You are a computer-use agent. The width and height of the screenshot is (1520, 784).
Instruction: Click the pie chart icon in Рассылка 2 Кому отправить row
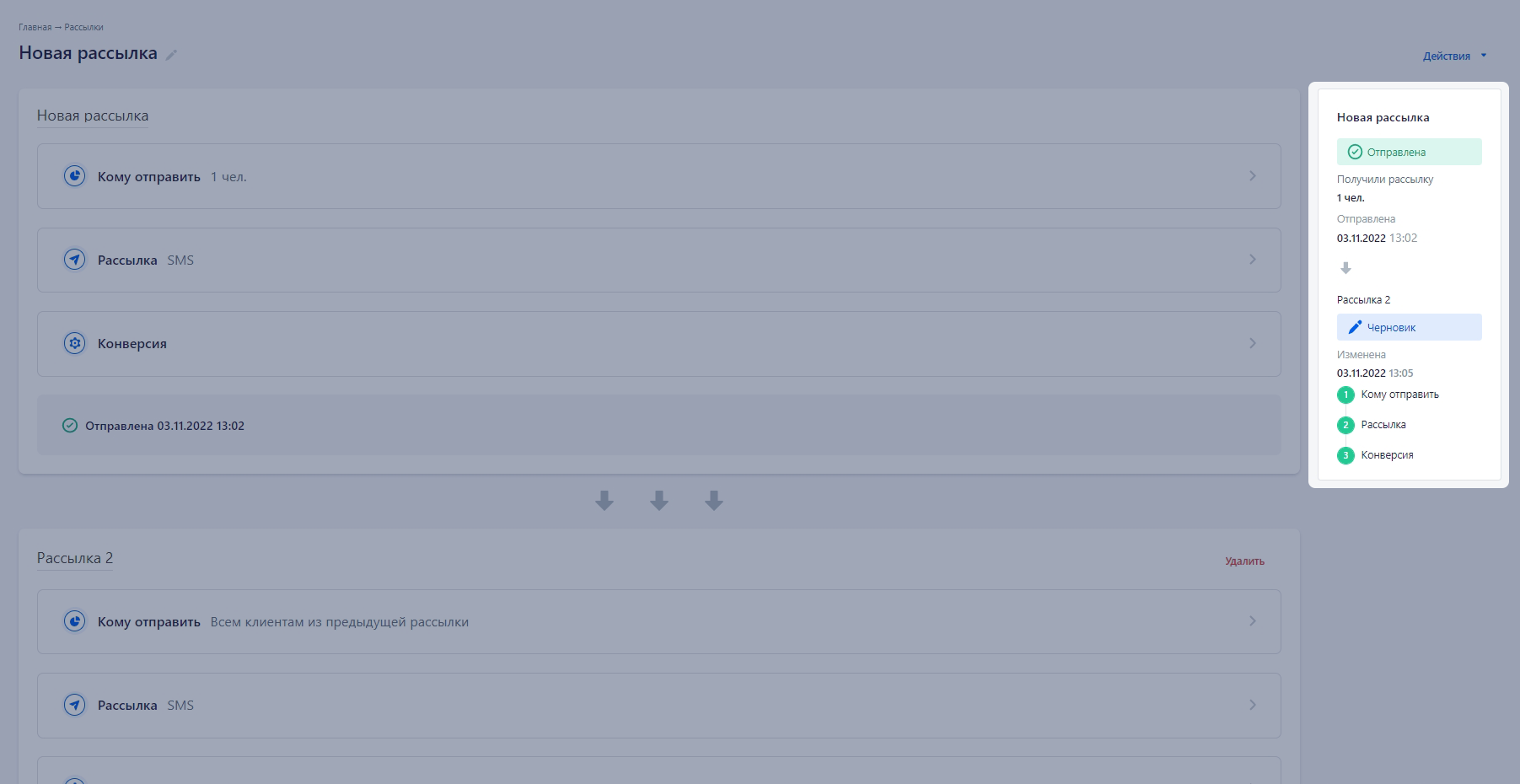click(75, 621)
